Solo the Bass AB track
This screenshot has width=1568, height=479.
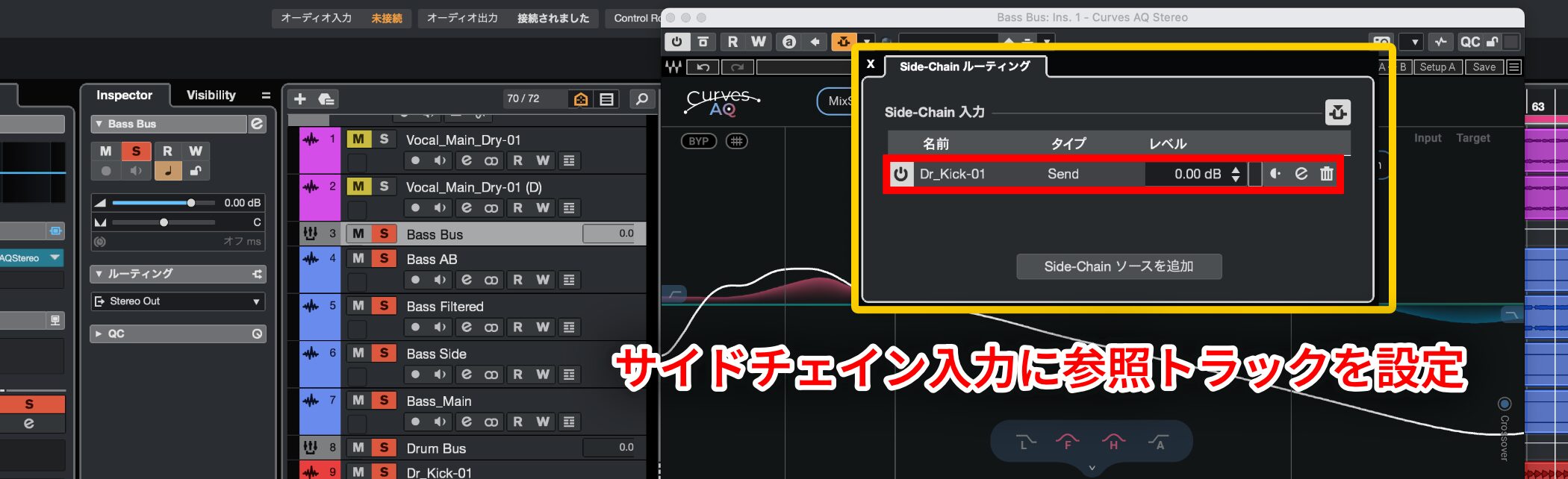[384, 258]
